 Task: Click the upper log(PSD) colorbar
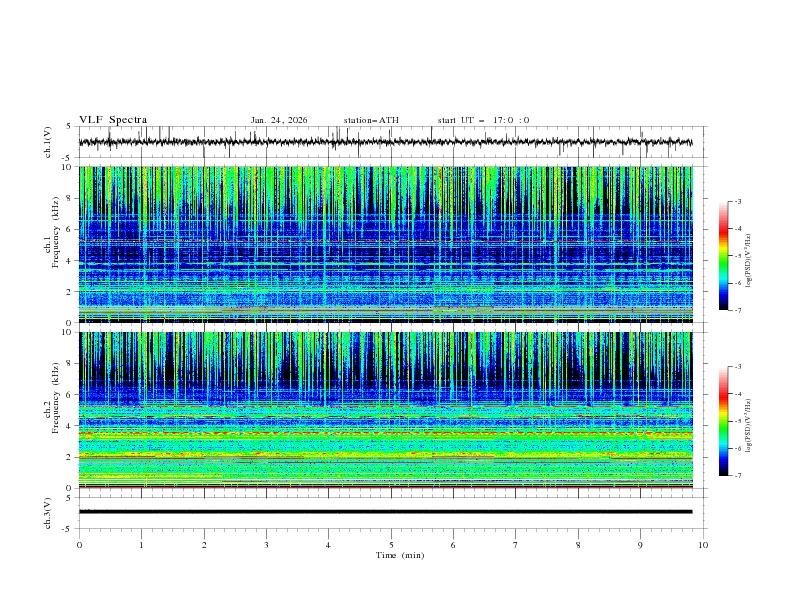pos(723,256)
